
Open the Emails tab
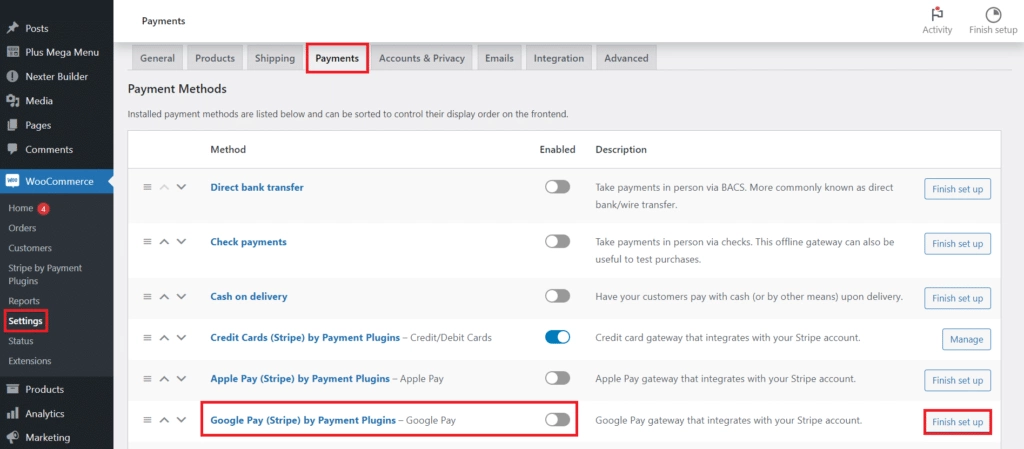pos(499,58)
